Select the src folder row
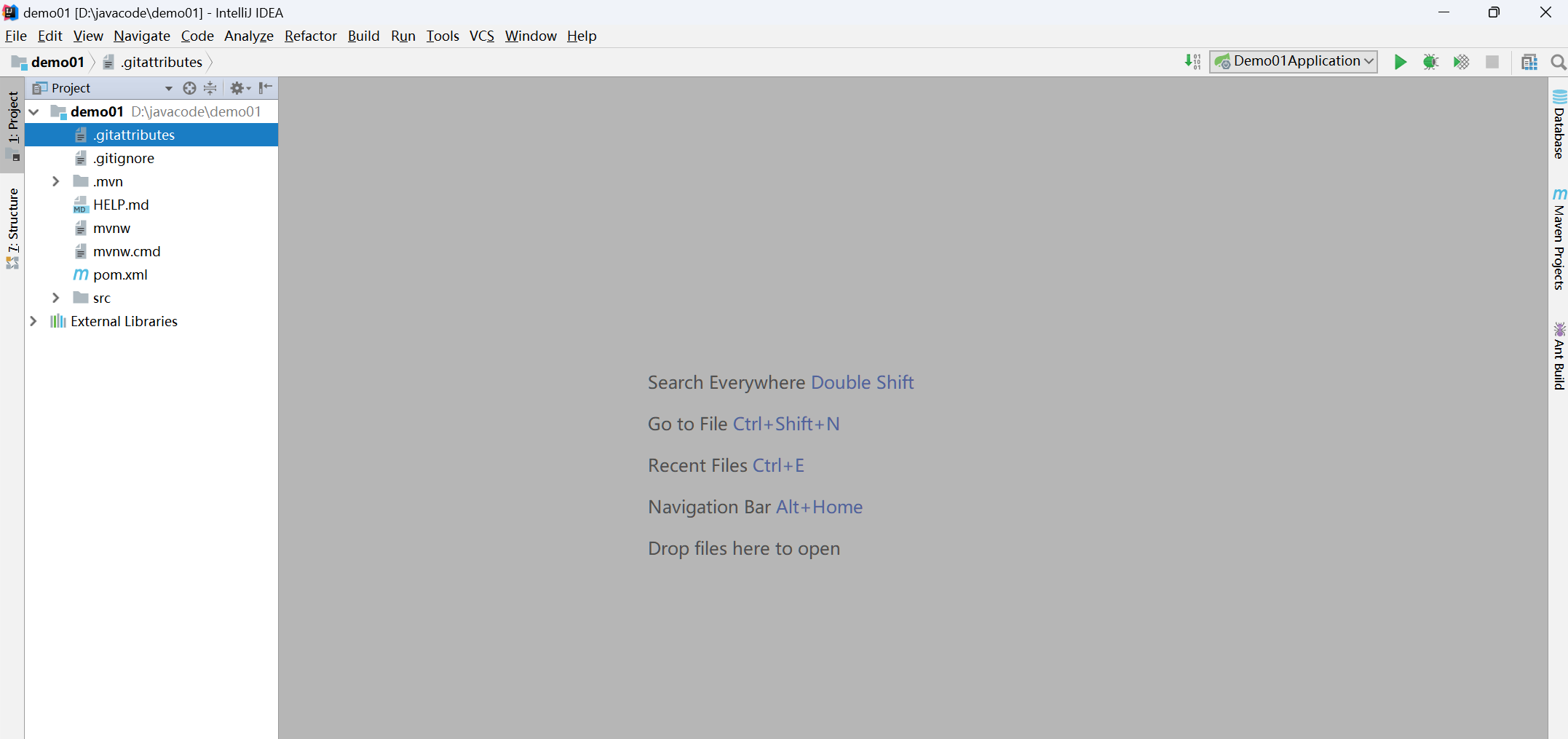 (x=151, y=298)
